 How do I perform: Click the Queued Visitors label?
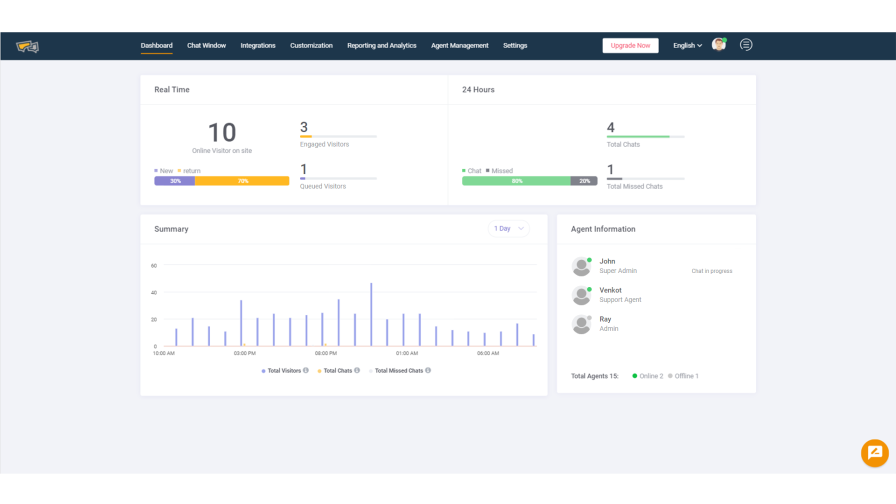[323, 186]
